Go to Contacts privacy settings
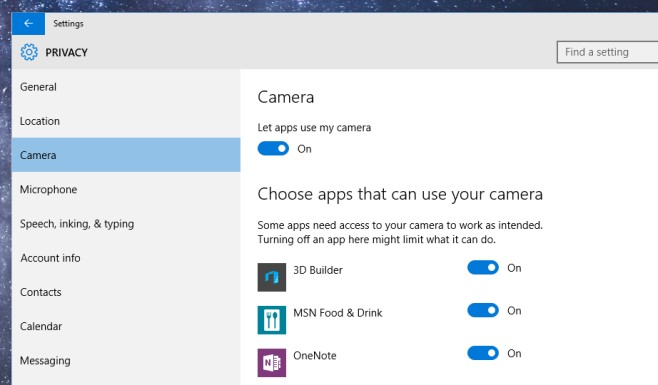 [126, 292]
